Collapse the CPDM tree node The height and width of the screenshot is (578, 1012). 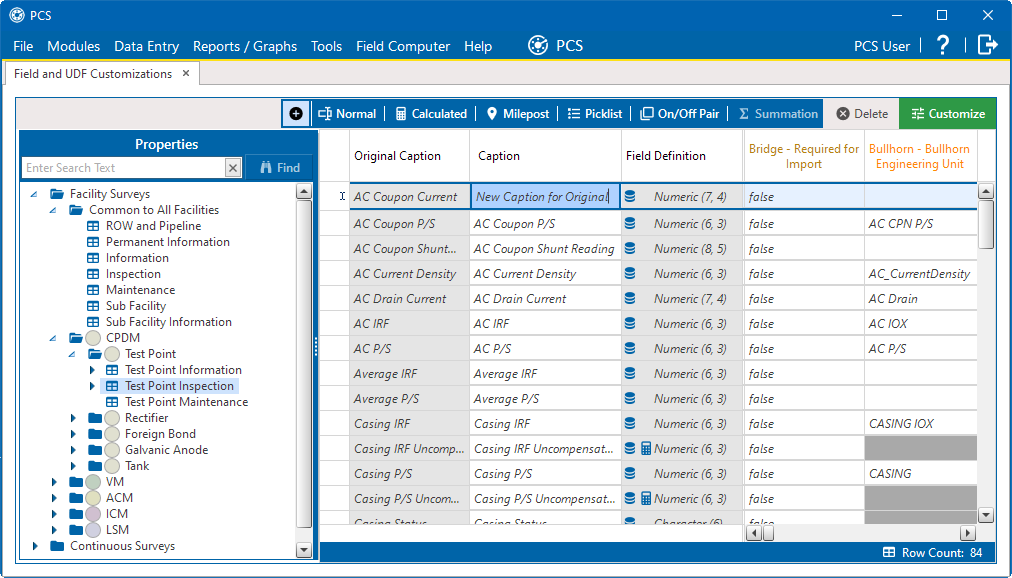[54, 338]
